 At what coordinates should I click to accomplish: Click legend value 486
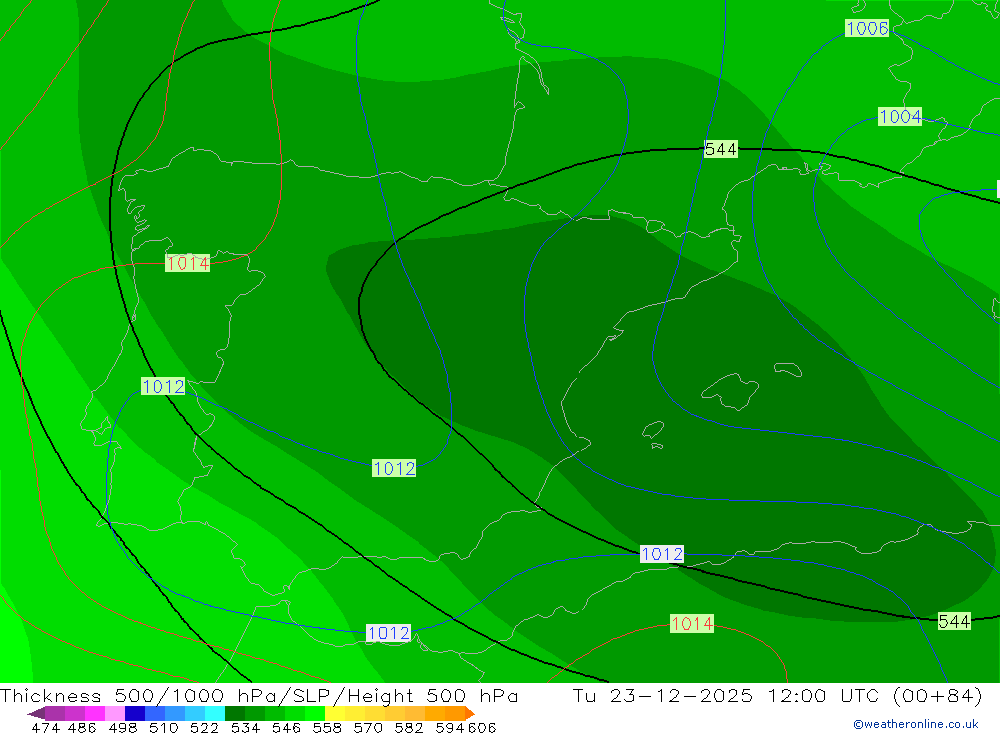coord(82,727)
